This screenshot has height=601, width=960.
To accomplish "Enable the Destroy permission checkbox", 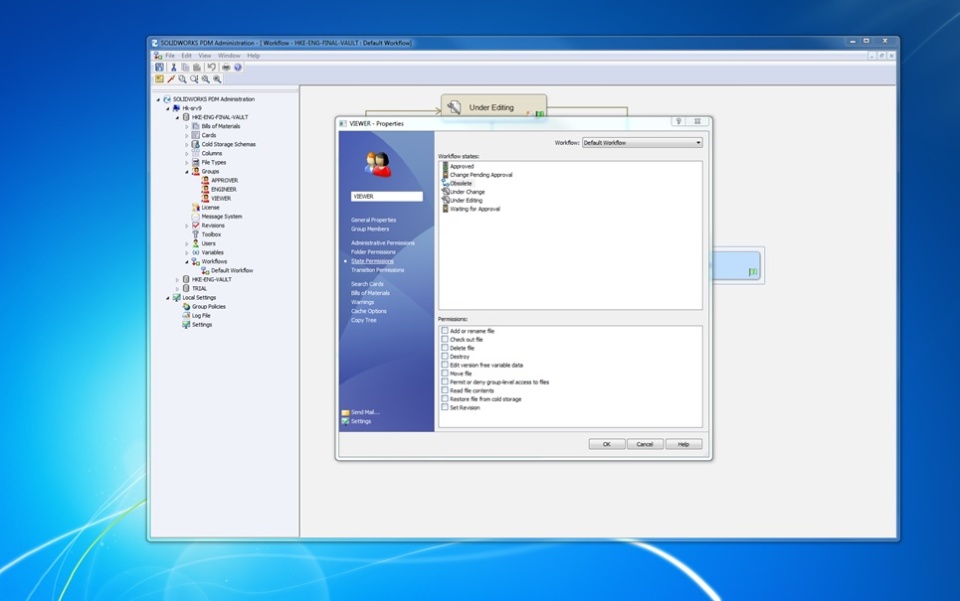I will pos(445,356).
